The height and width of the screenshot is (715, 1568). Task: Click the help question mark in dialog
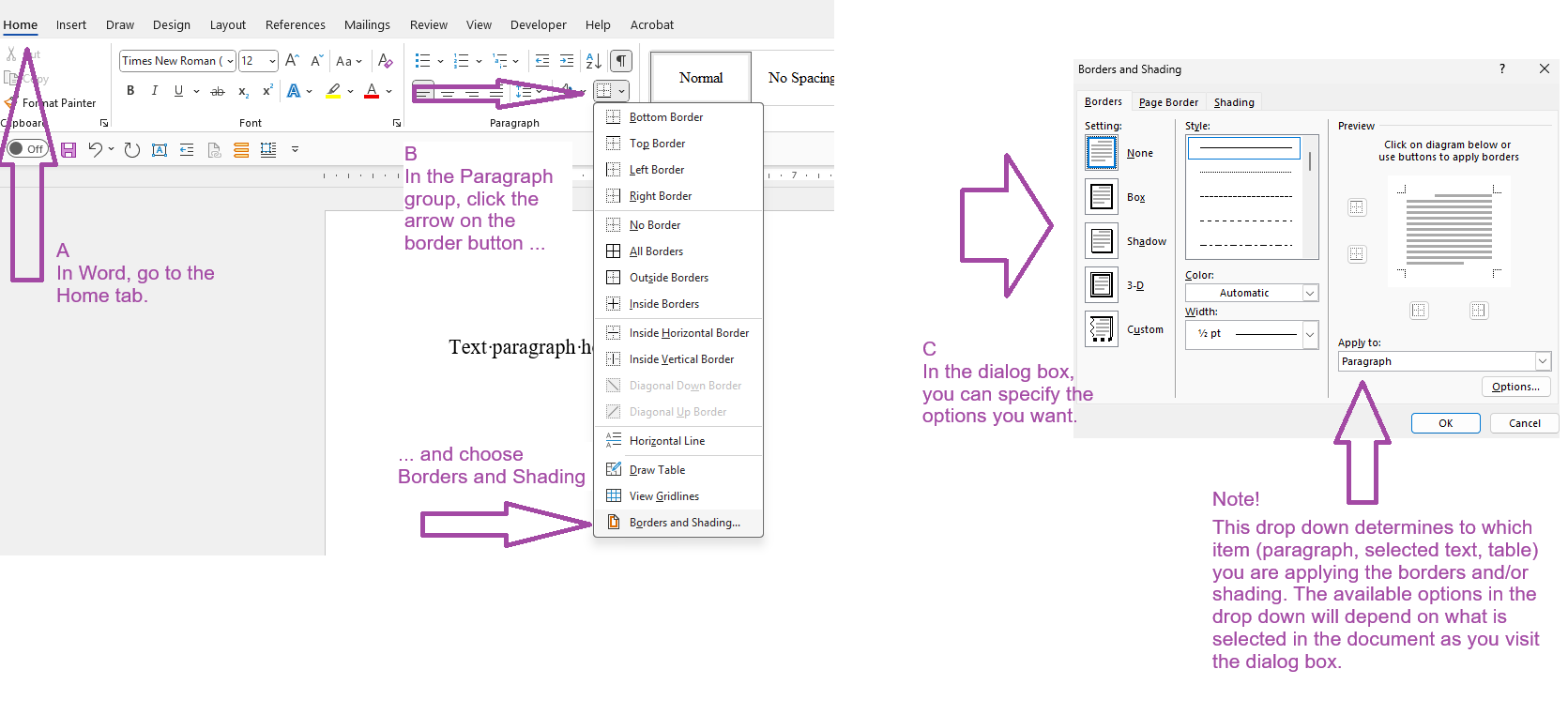pyautogui.click(x=1502, y=68)
